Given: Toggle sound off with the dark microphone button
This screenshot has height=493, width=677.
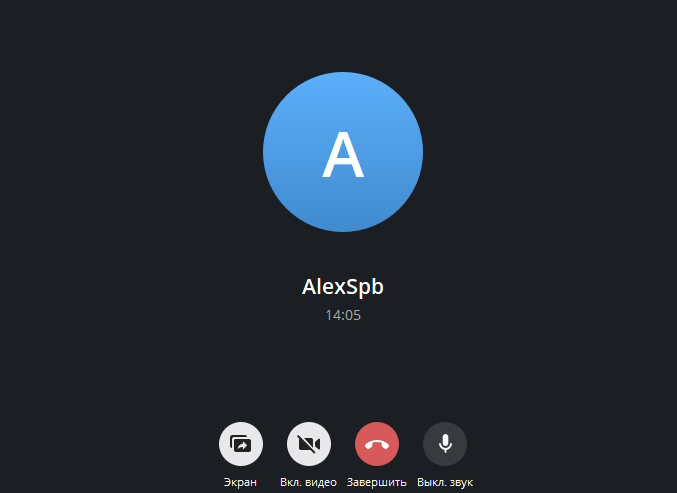Looking at the screenshot, I should (x=445, y=444).
